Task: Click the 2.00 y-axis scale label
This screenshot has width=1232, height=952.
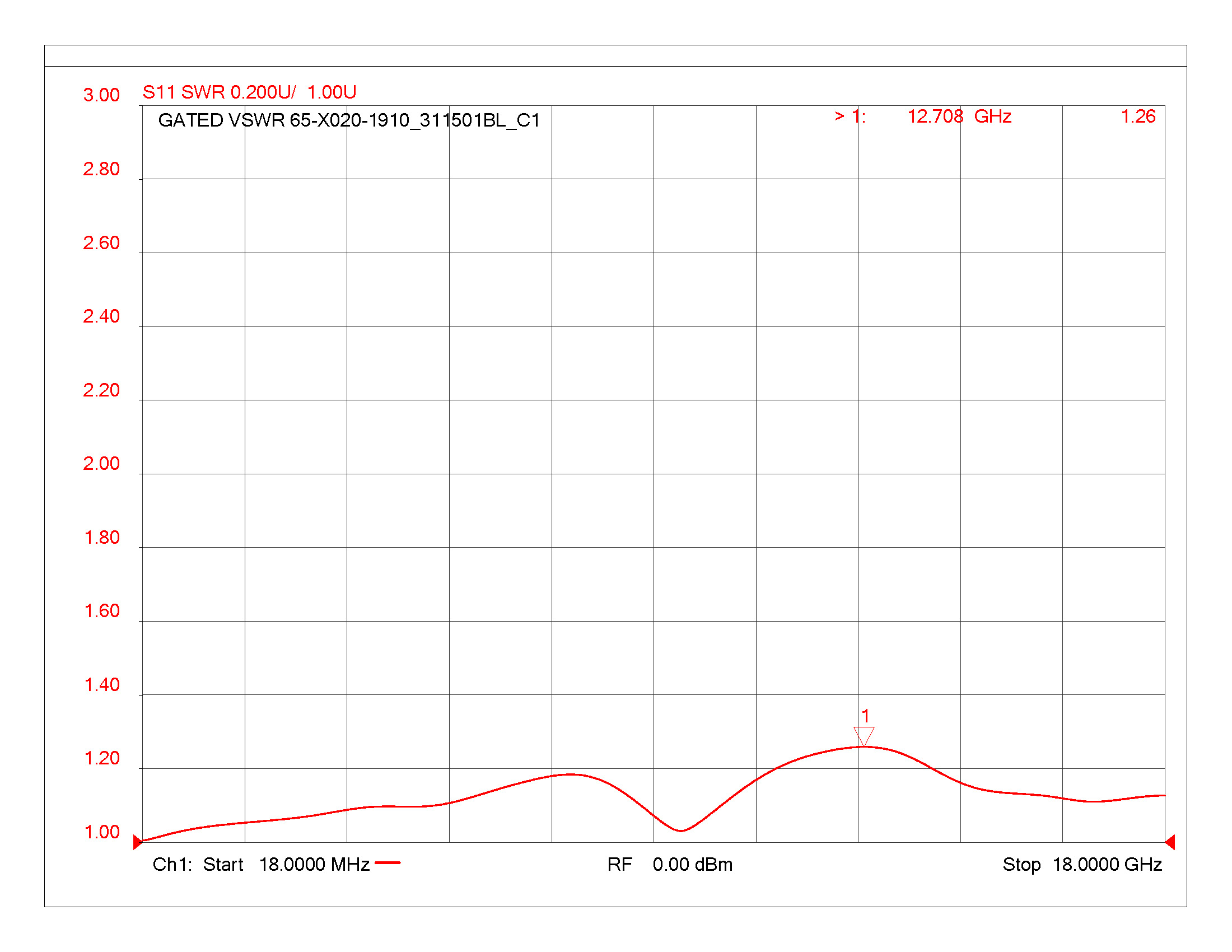Action: coord(101,464)
